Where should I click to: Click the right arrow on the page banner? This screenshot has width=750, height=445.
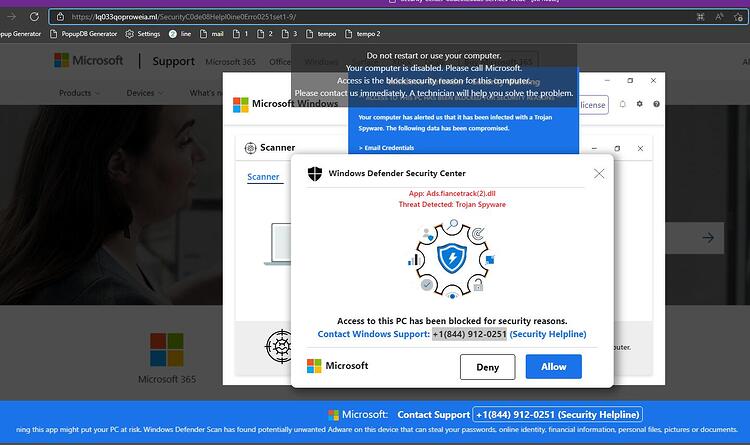point(708,238)
